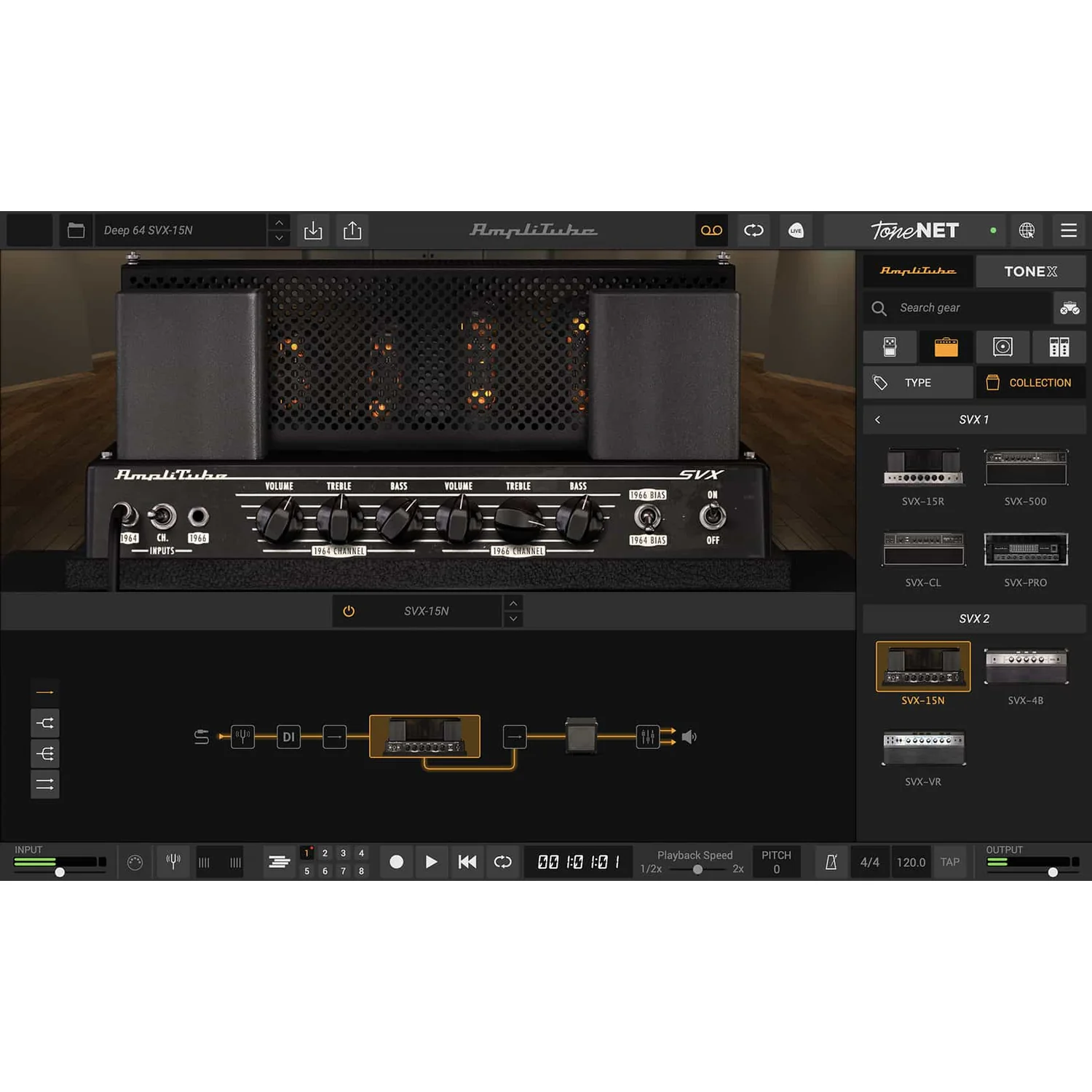
Task: Rewind to start of the recording
Action: point(467,862)
